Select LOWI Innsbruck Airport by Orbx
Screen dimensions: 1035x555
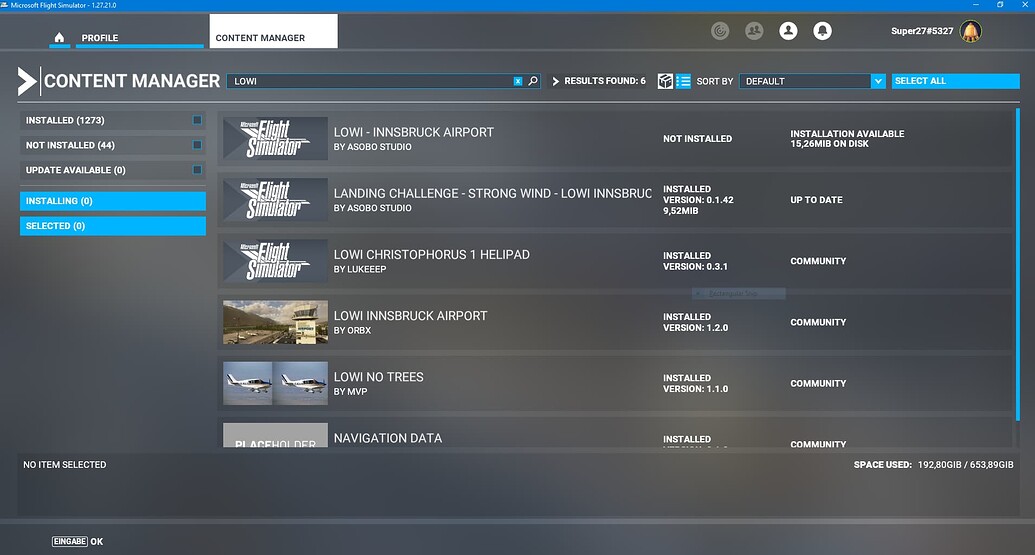(615, 323)
